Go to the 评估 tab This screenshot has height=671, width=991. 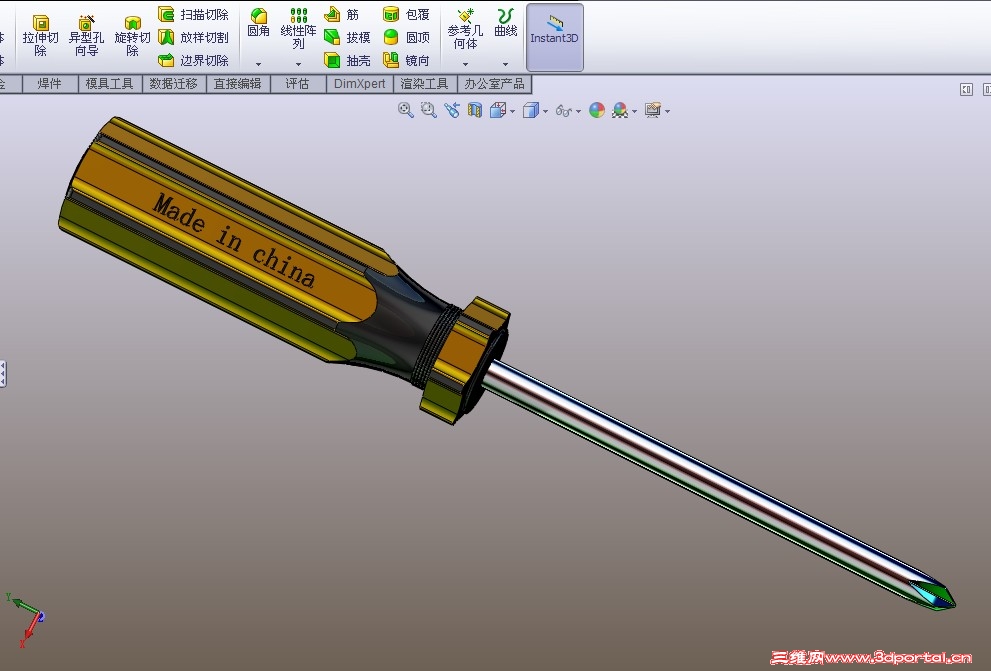point(297,83)
